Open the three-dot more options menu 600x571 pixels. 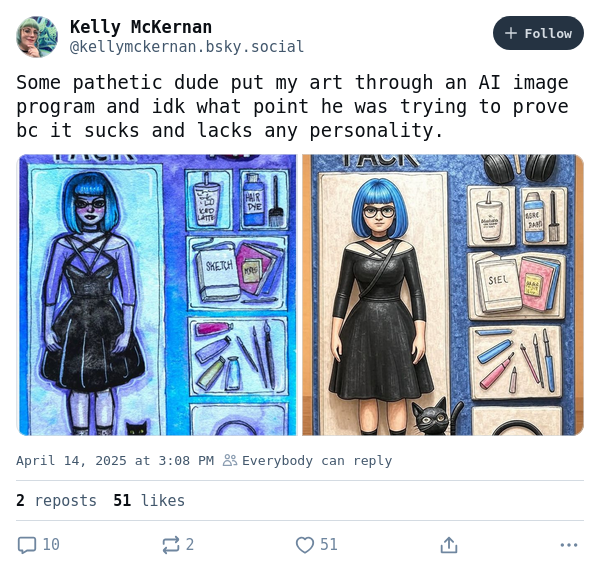tap(569, 545)
